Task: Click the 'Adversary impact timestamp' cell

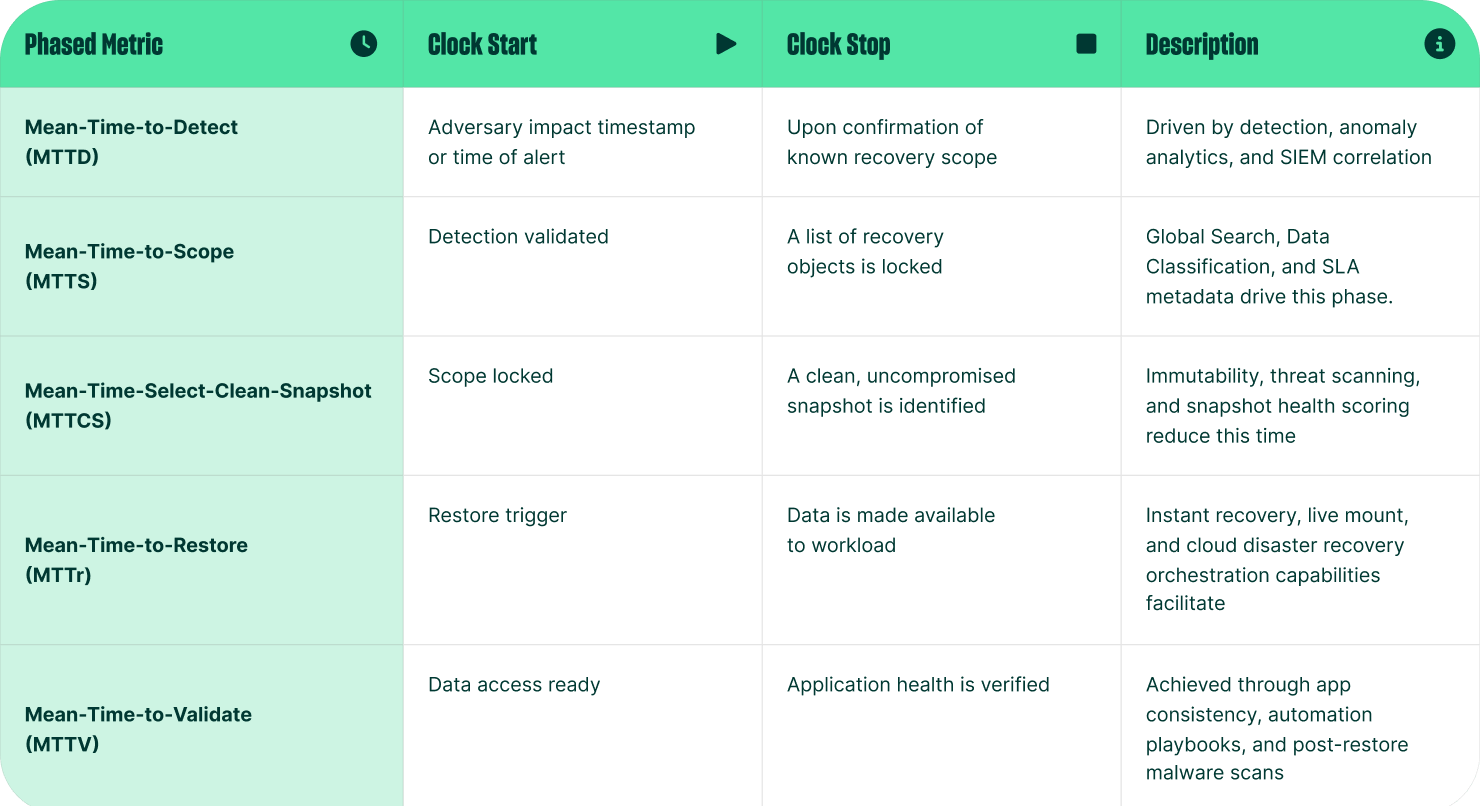Action: coord(561,142)
